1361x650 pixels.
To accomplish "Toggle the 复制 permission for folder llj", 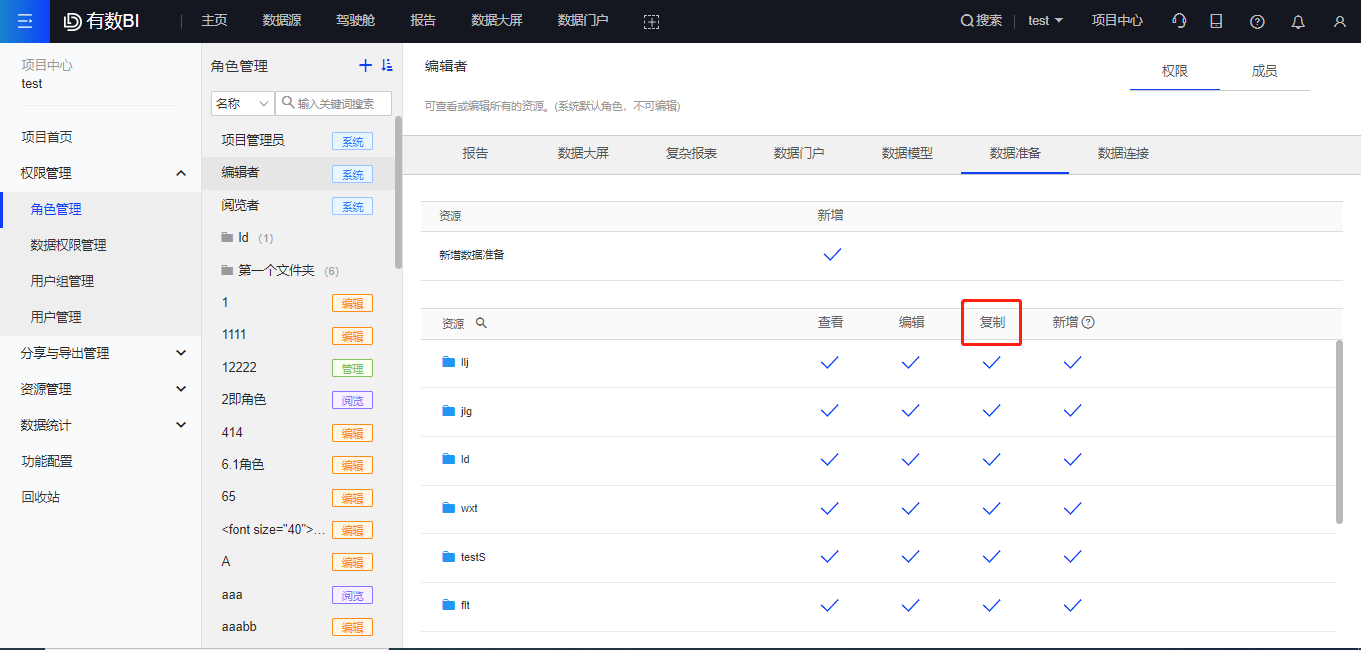I will [x=991, y=361].
